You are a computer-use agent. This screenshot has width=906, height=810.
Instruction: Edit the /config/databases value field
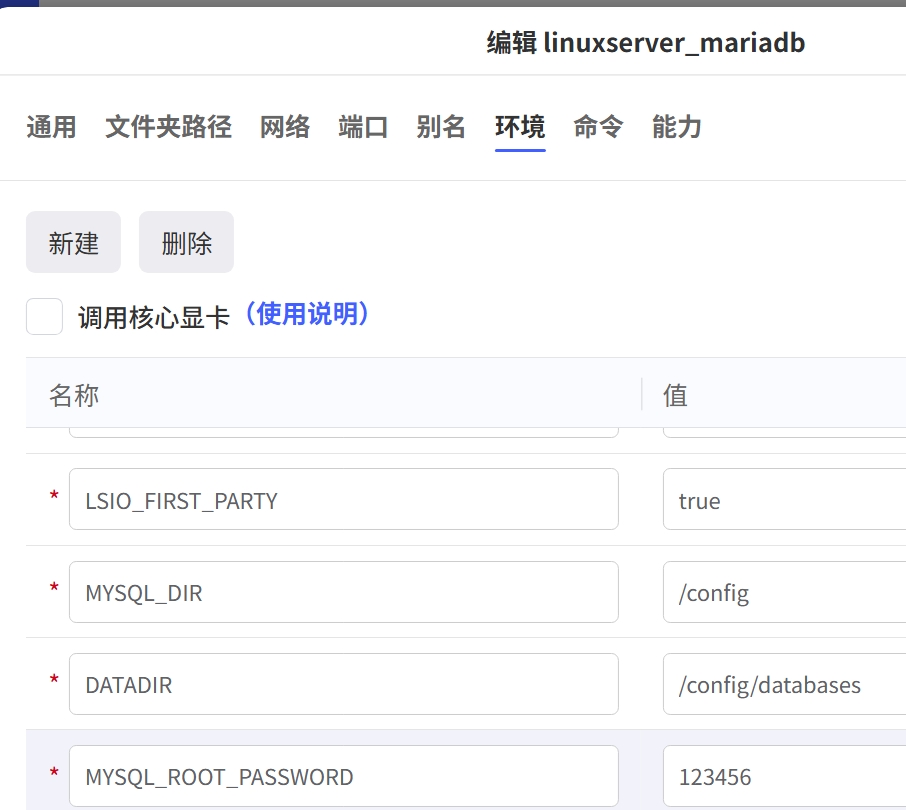coord(783,684)
